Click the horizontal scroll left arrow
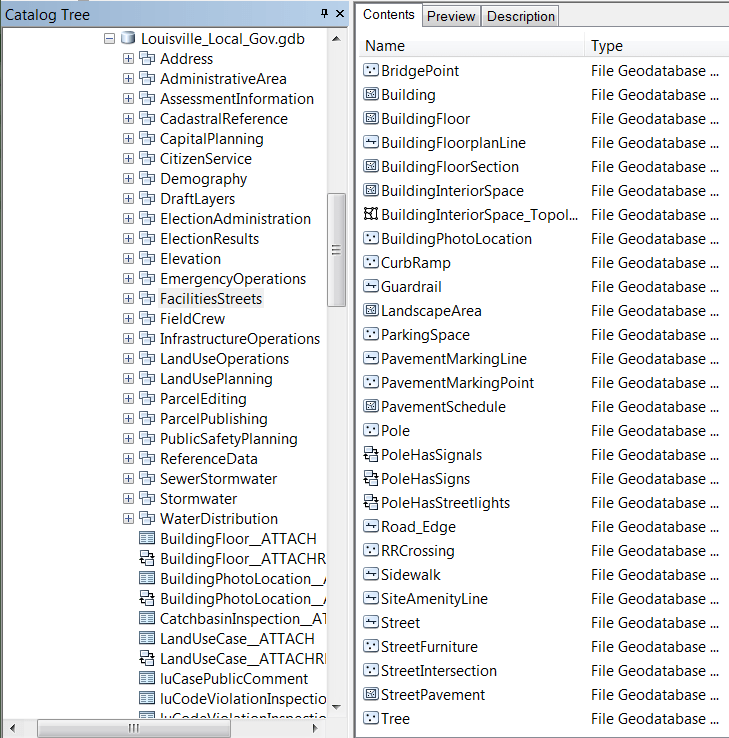Screen dimensions: 729x738 click(x=13, y=728)
